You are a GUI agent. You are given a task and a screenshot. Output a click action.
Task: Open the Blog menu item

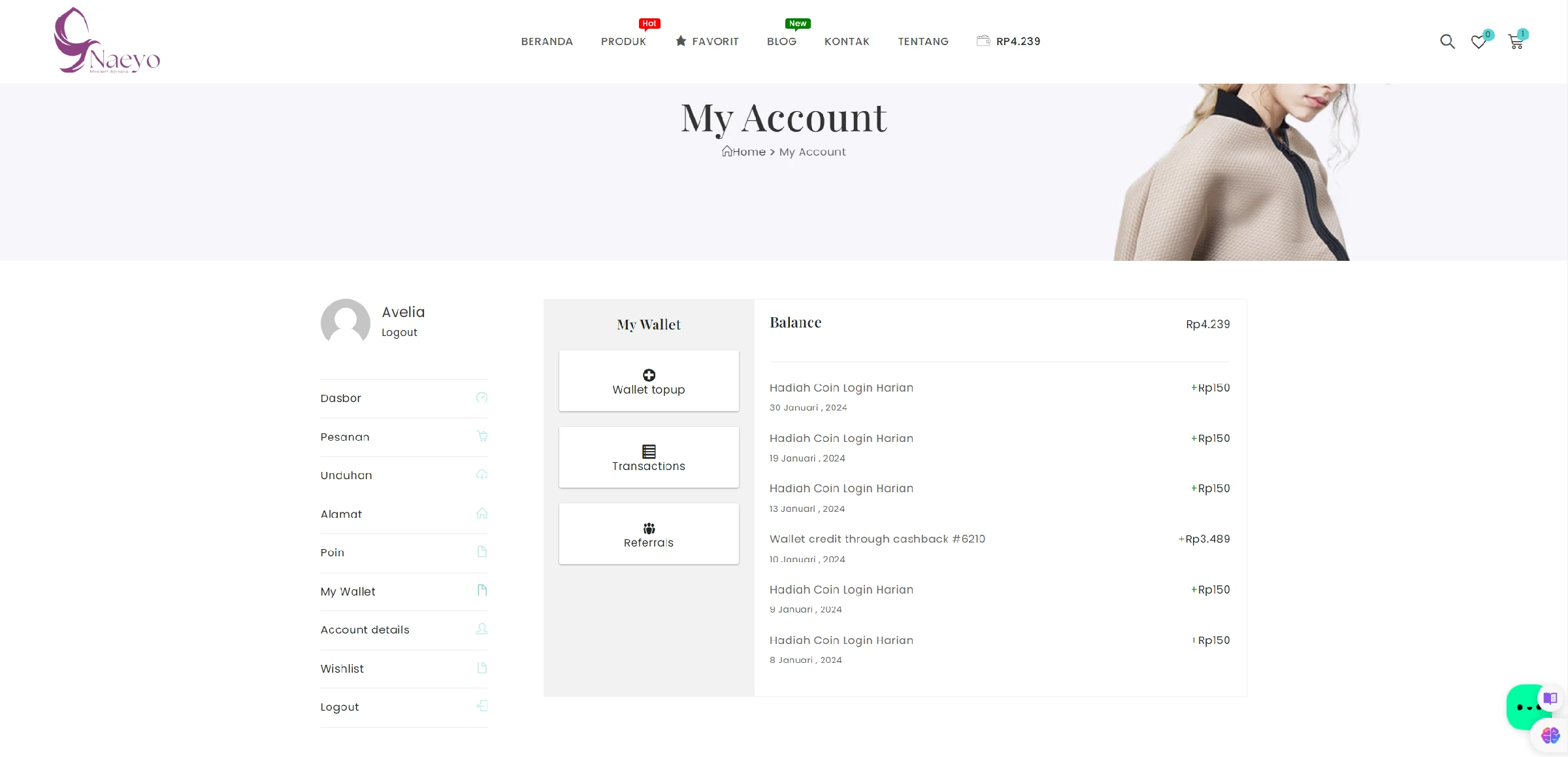[x=781, y=41]
